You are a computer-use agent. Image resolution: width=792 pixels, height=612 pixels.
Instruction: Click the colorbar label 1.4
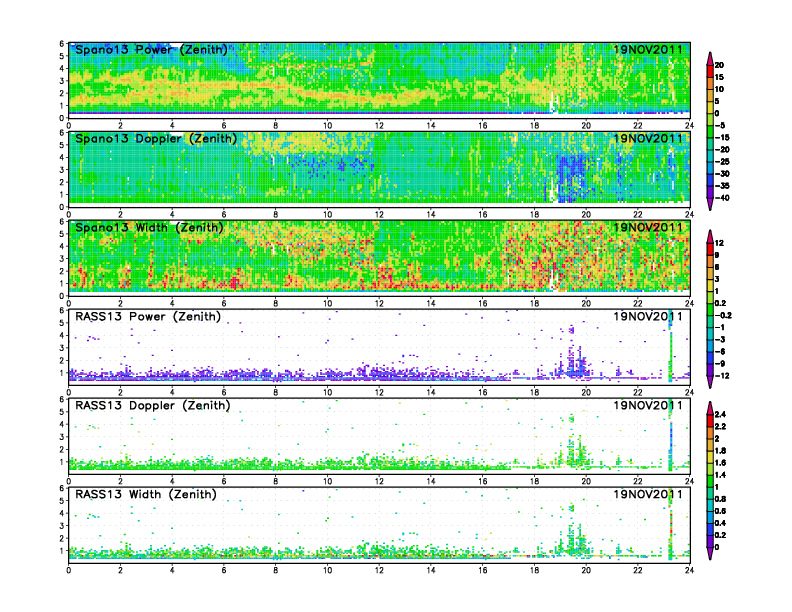(720, 475)
